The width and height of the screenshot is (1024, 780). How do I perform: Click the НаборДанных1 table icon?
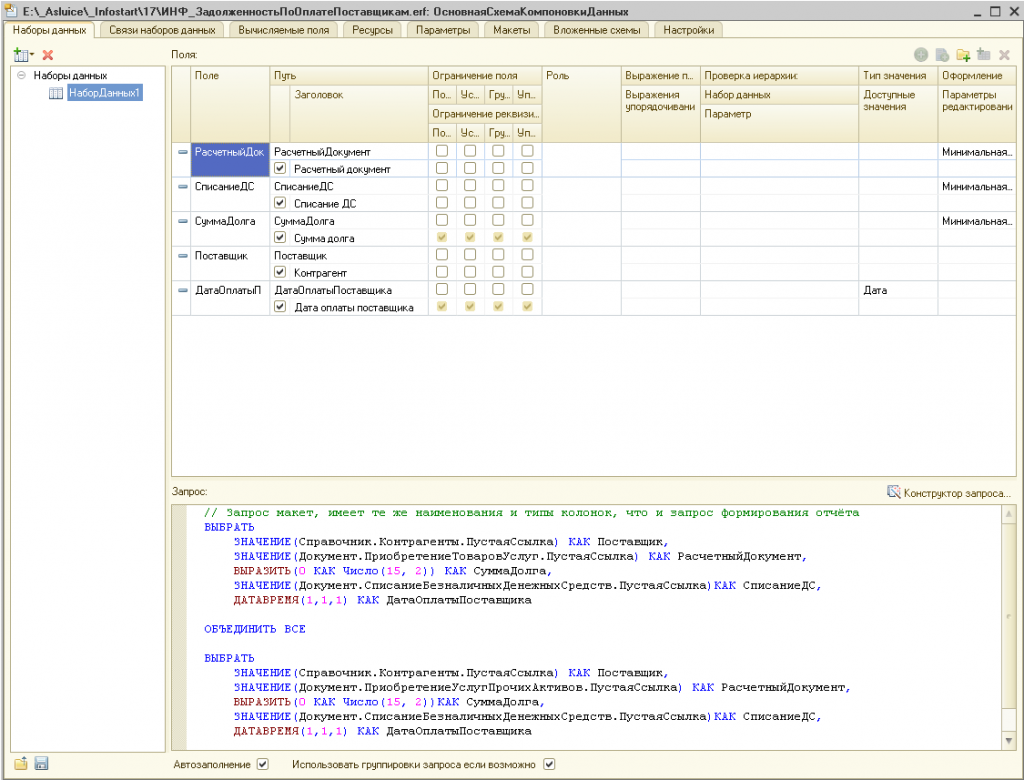click(x=56, y=93)
